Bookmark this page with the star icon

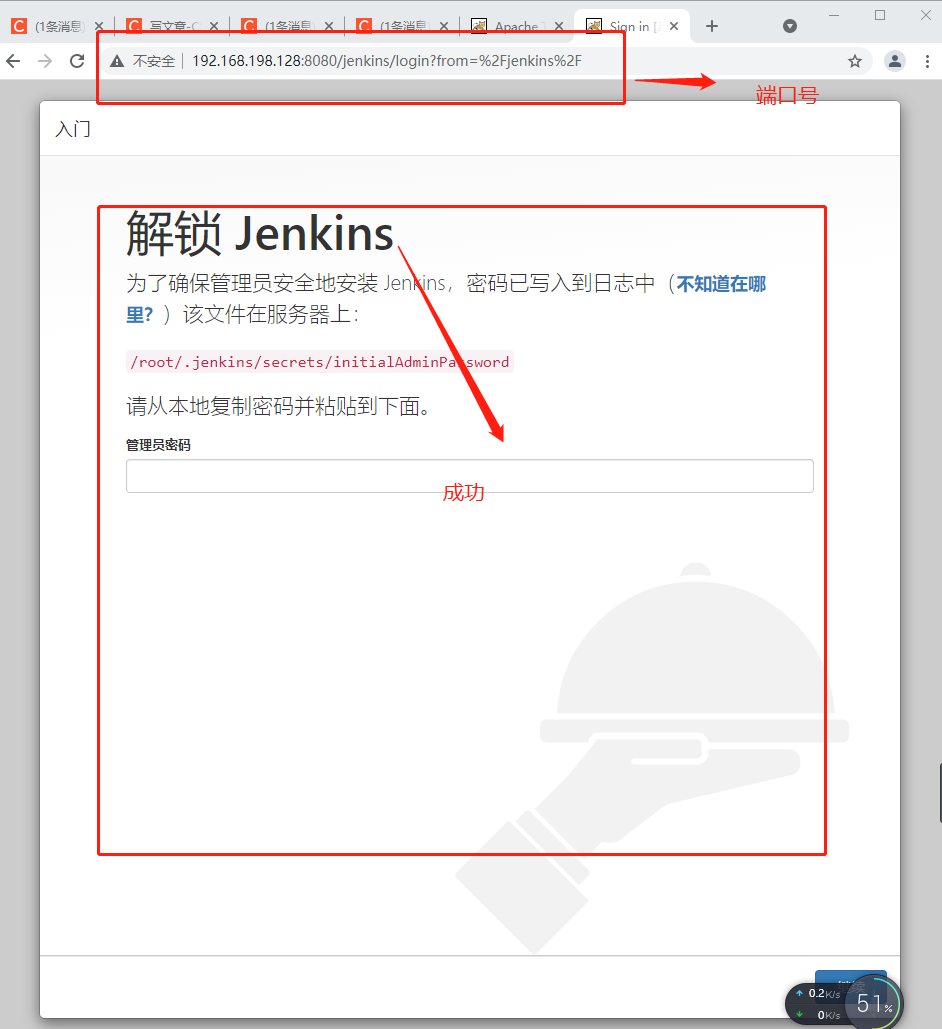pos(854,61)
